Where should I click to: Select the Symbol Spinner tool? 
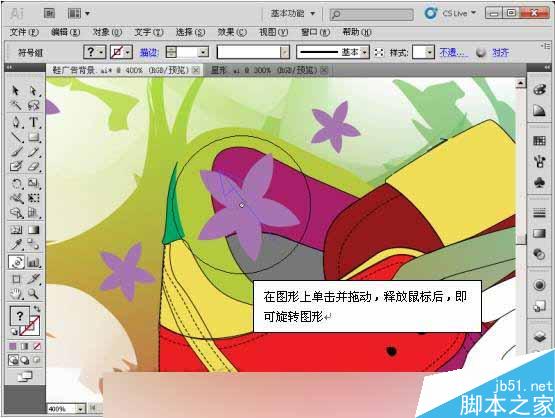click(x=16, y=262)
